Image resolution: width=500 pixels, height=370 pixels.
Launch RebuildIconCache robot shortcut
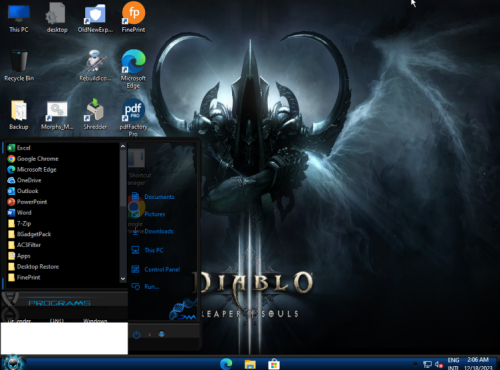click(x=95, y=66)
